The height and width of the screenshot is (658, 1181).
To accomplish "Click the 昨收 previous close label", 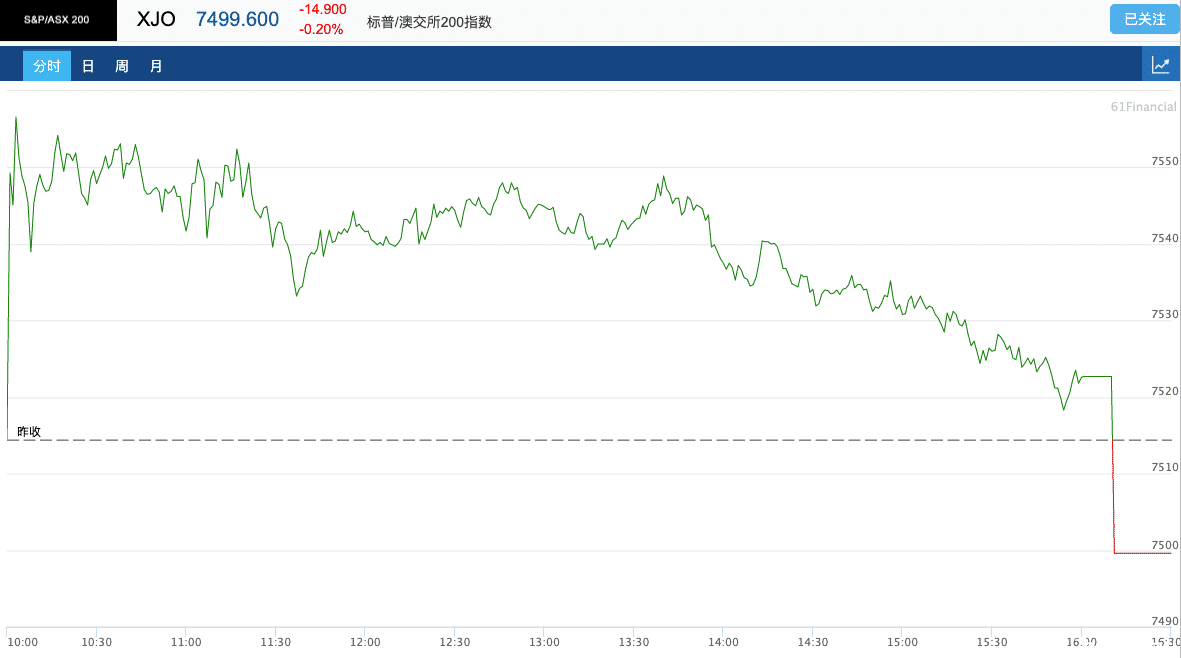I will [x=29, y=431].
